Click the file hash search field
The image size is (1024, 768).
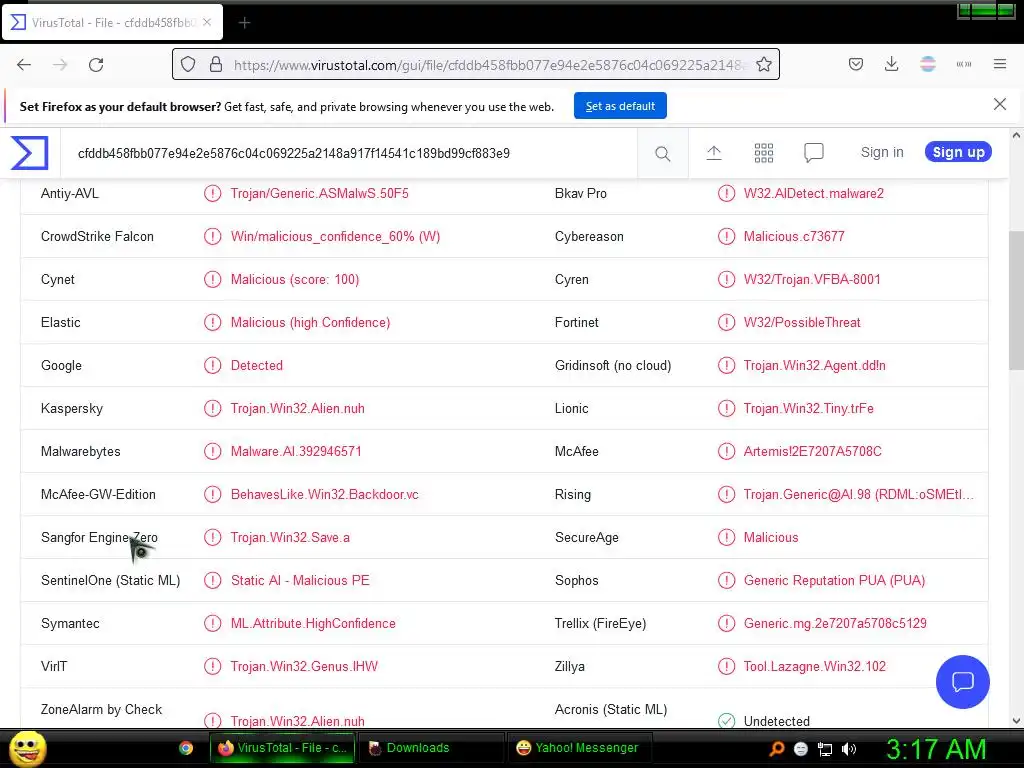pos(349,153)
